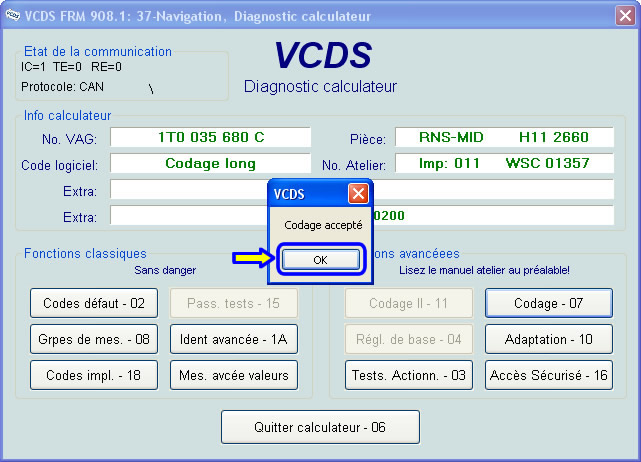Image resolution: width=641 pixels, height=462 pixels.
Task: Confirm the message by pressing OK
Action: click(319, 259)
